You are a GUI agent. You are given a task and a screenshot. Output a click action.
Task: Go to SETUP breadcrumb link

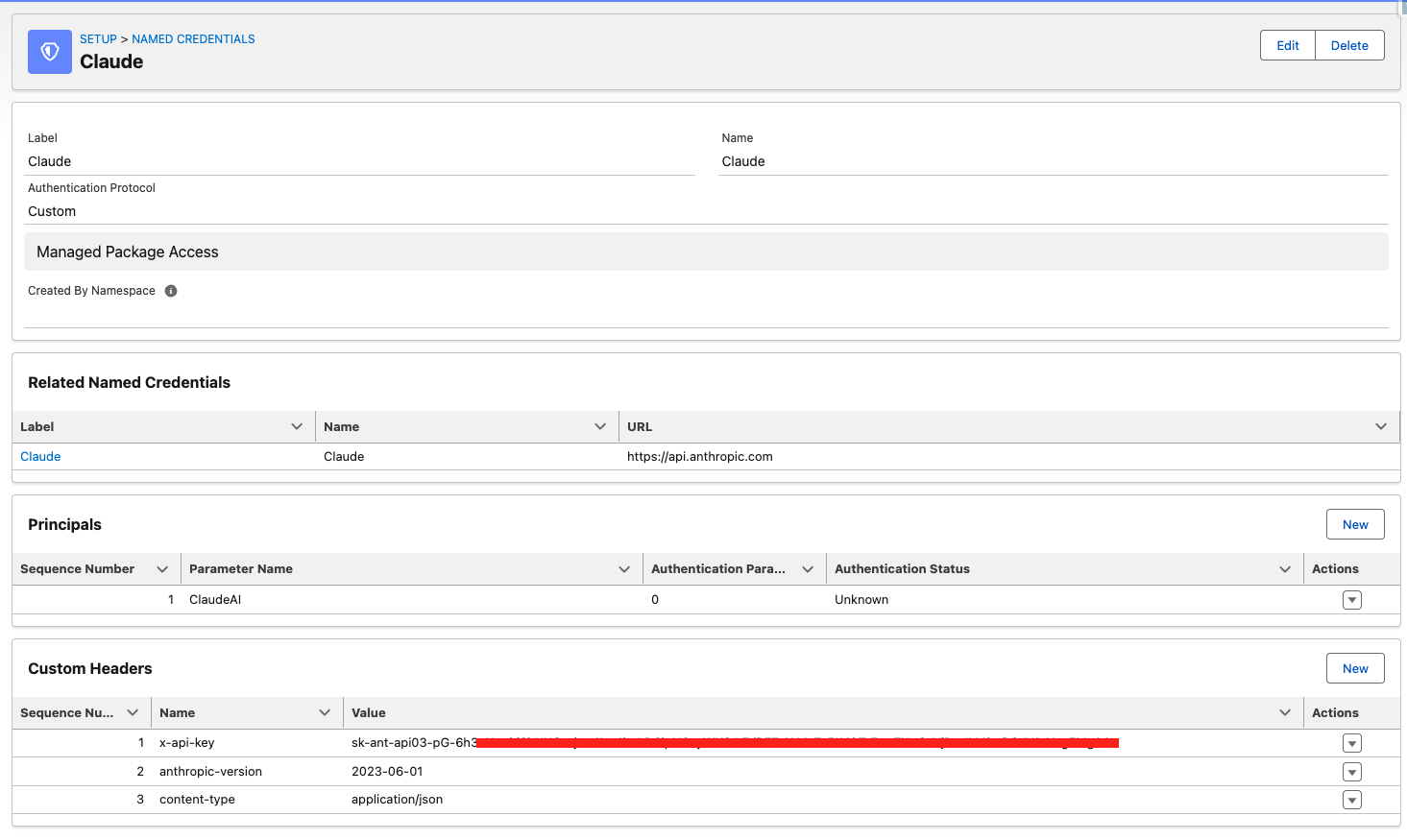(98, 39)
